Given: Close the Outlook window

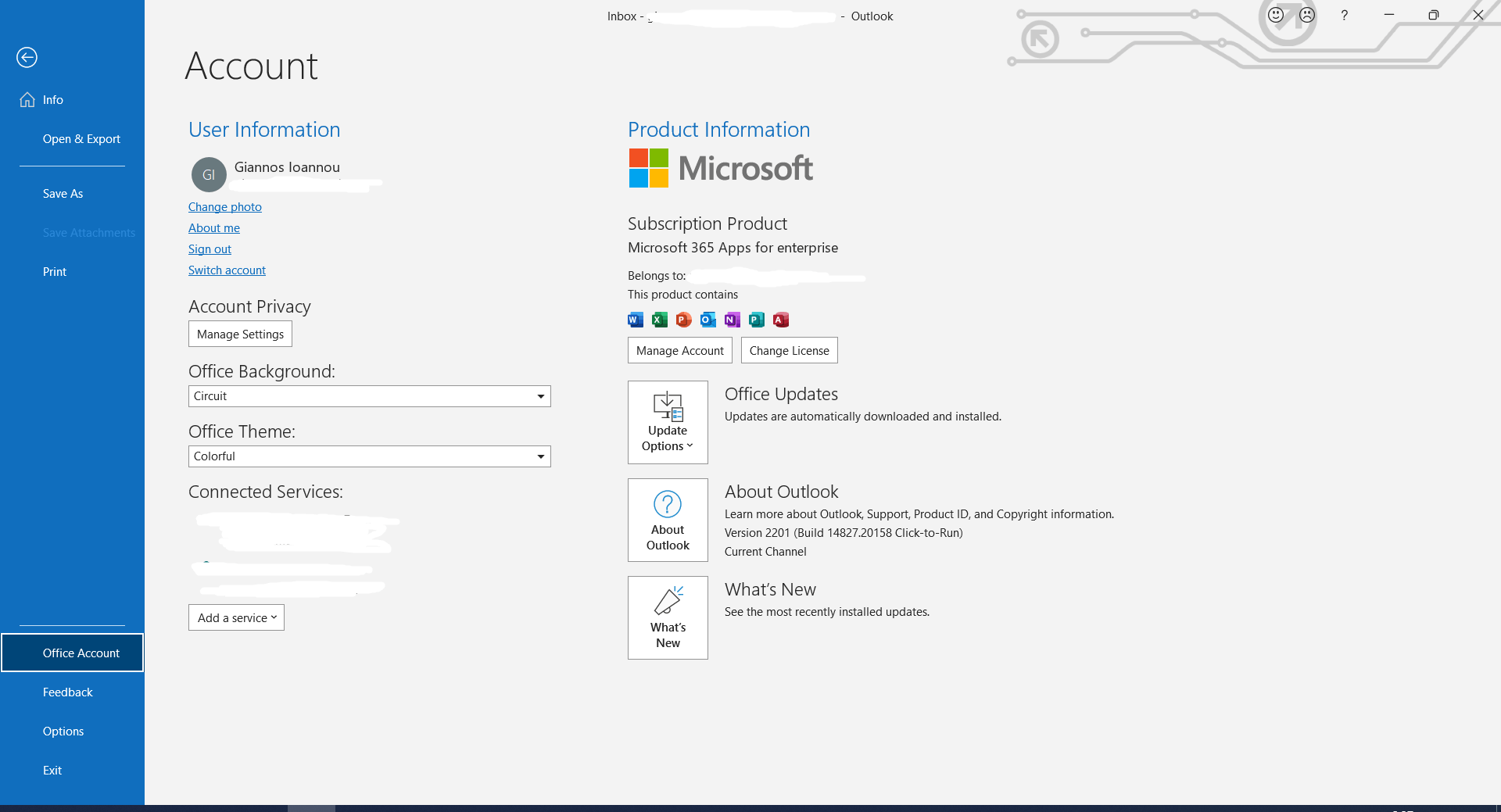Looking at the screenshot, I should [1478, 15].
